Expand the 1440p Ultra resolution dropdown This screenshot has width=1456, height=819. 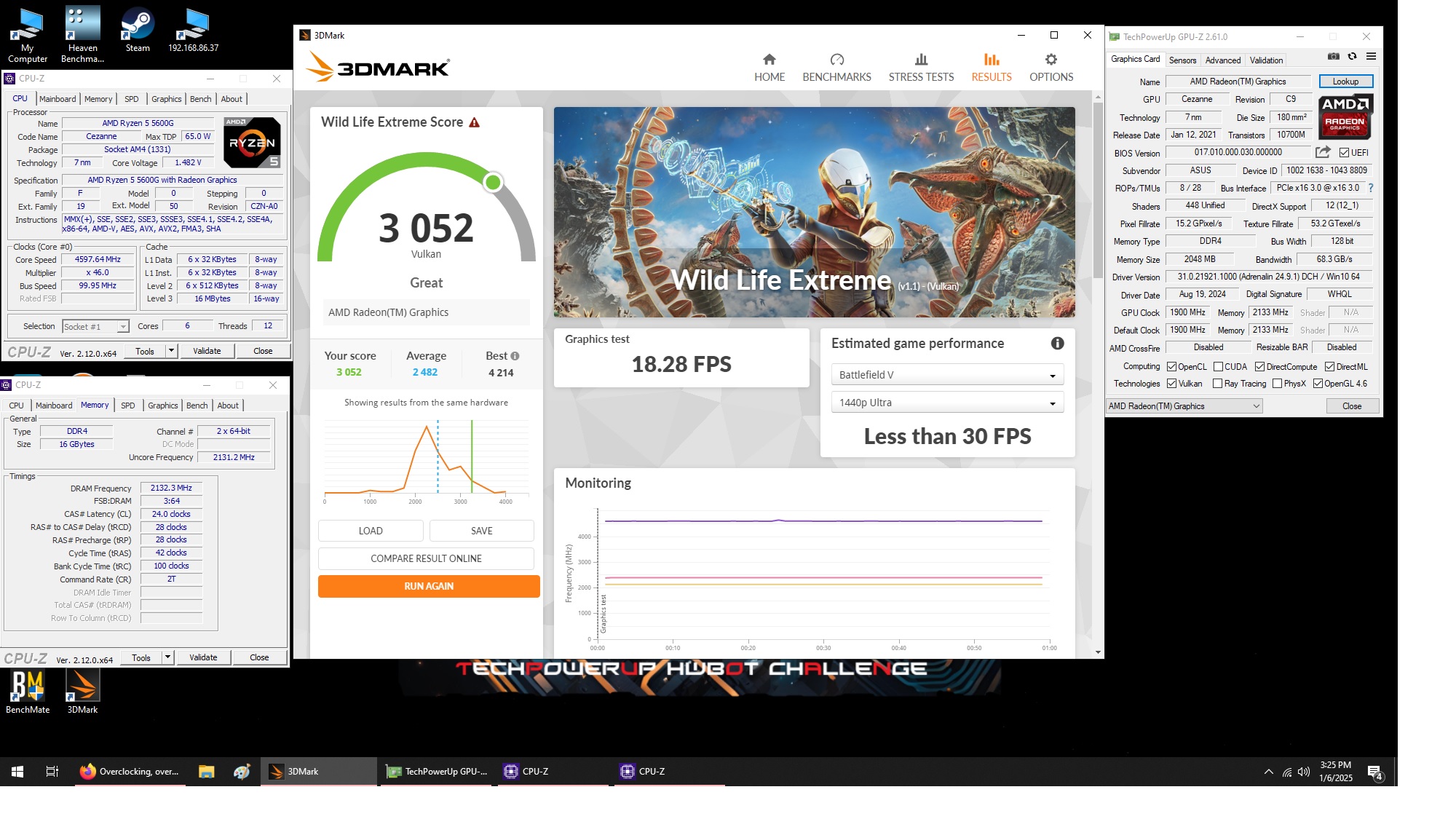pyautogui.click(x=947, y=403)
